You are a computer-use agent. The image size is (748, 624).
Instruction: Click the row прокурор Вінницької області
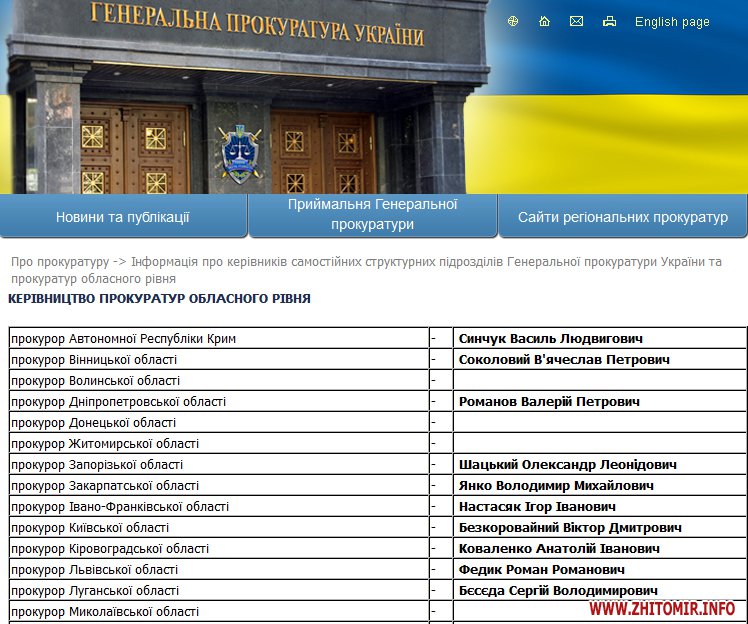coord(94,360)
